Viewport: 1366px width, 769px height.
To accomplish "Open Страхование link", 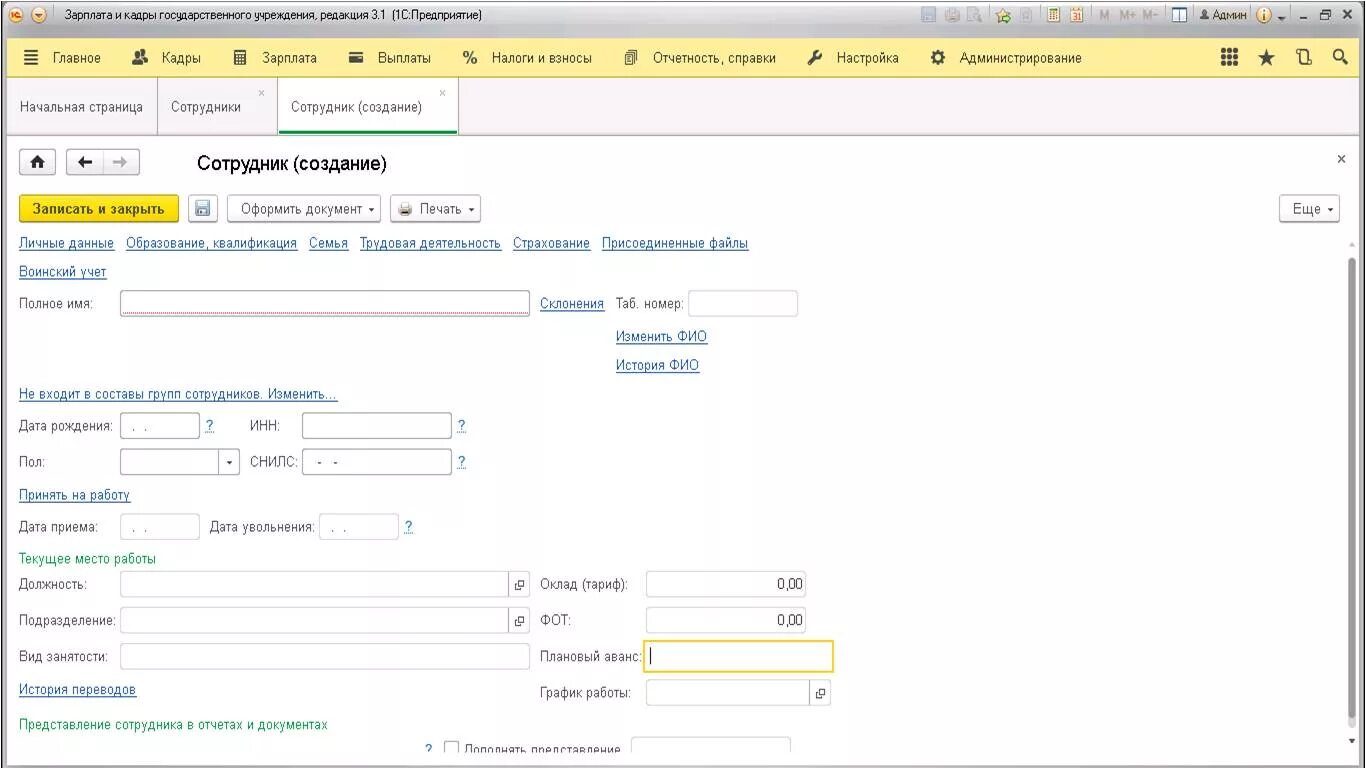I will (x=551, y=243).
